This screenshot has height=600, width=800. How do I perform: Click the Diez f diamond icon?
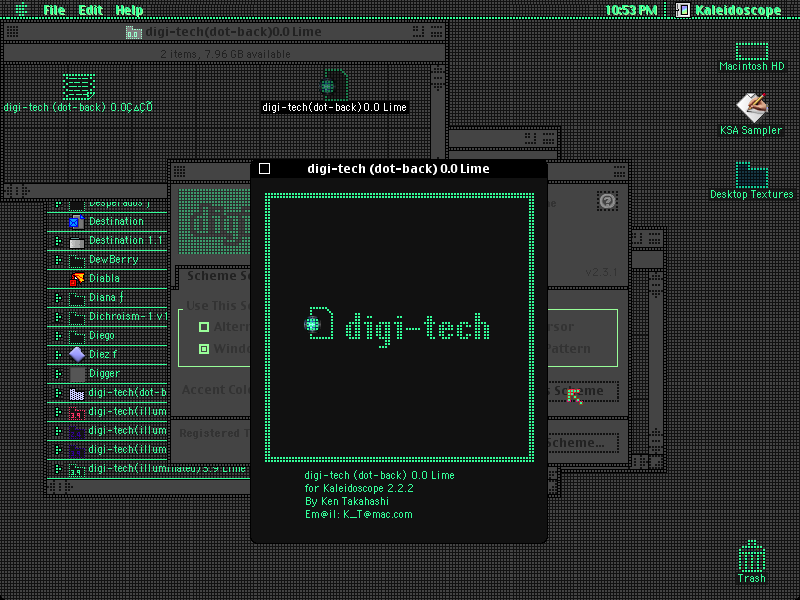77,355
